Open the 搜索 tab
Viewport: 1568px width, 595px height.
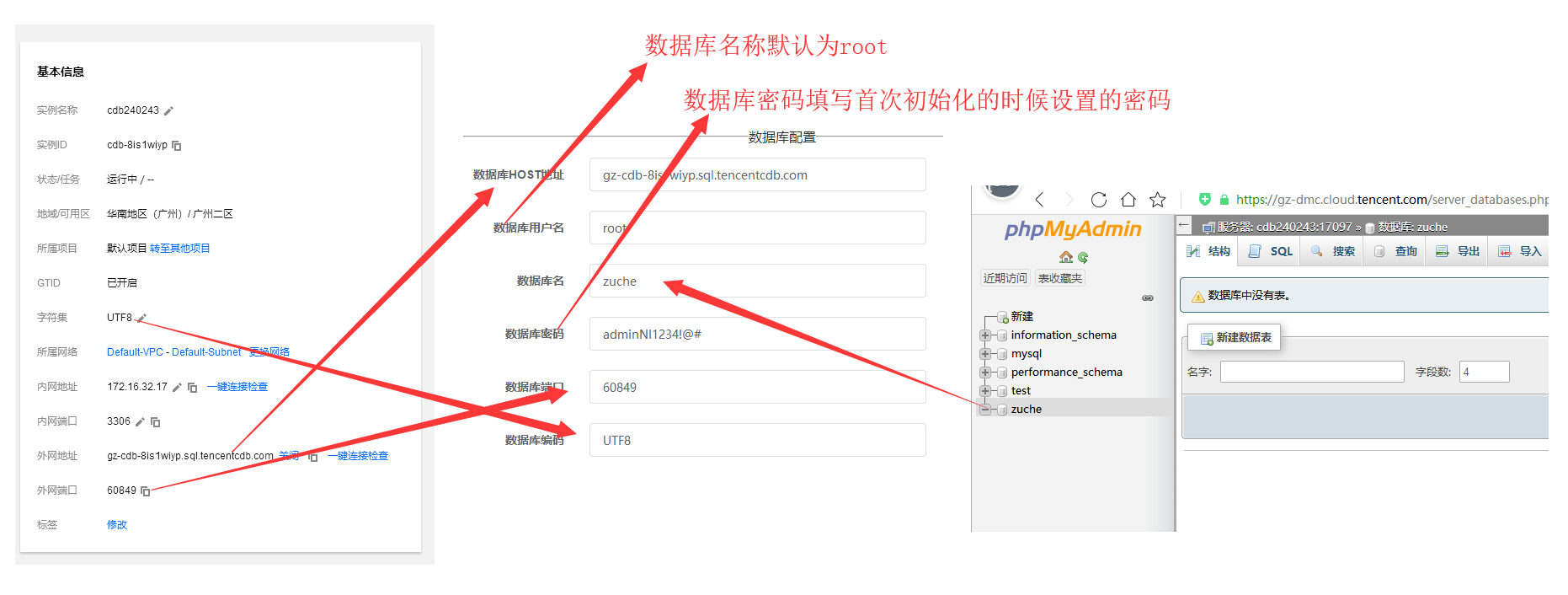1333,251
